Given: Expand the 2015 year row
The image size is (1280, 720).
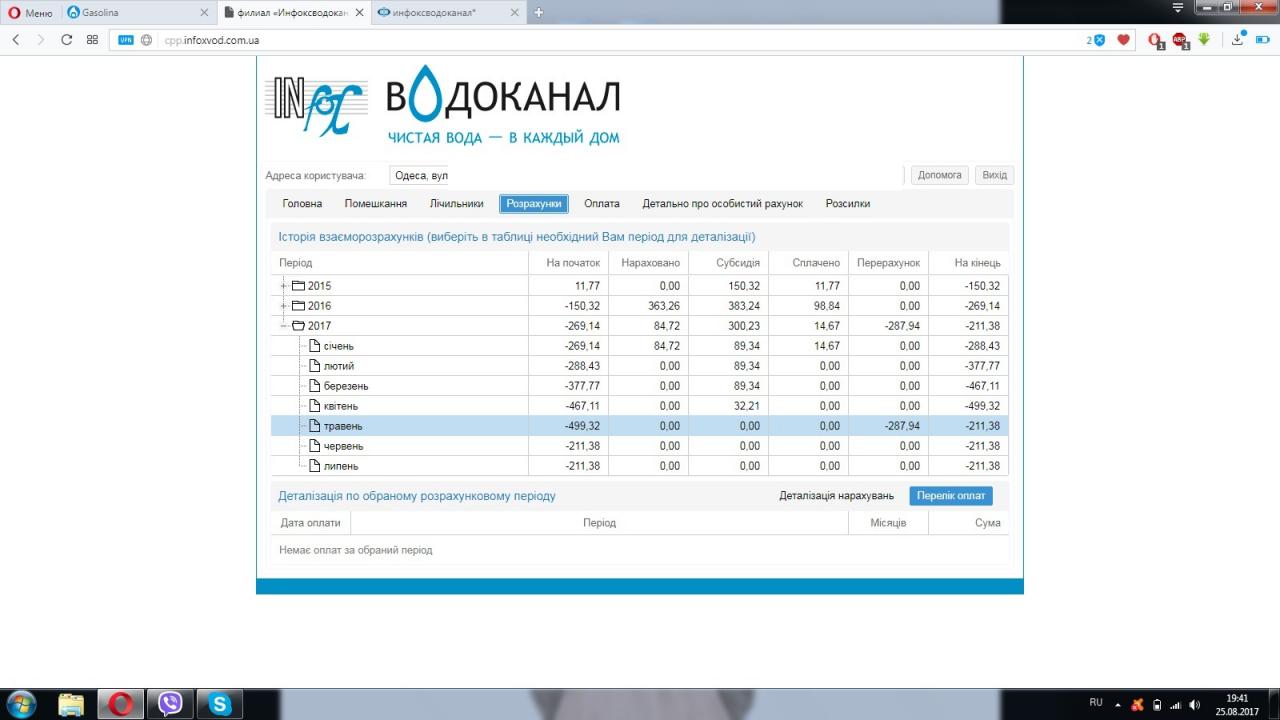Looking at the screenshot, I should [284, 286].
